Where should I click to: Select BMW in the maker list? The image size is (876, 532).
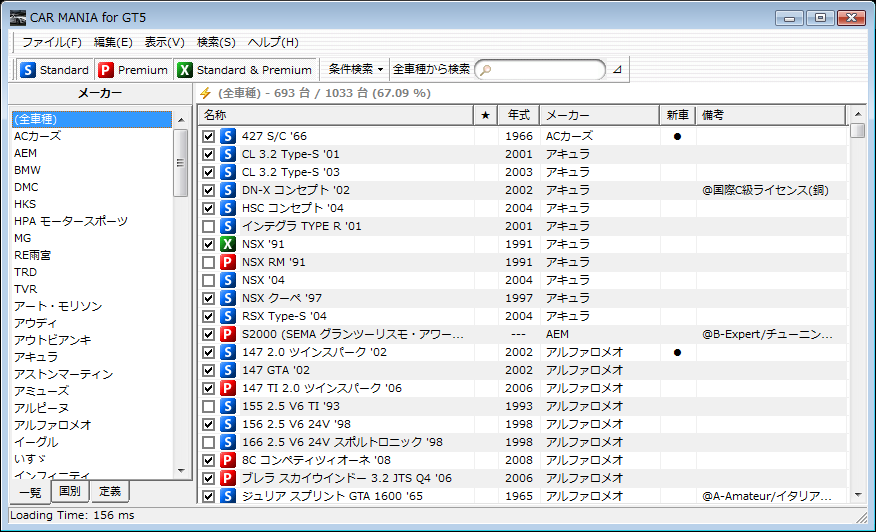(92, 170)
